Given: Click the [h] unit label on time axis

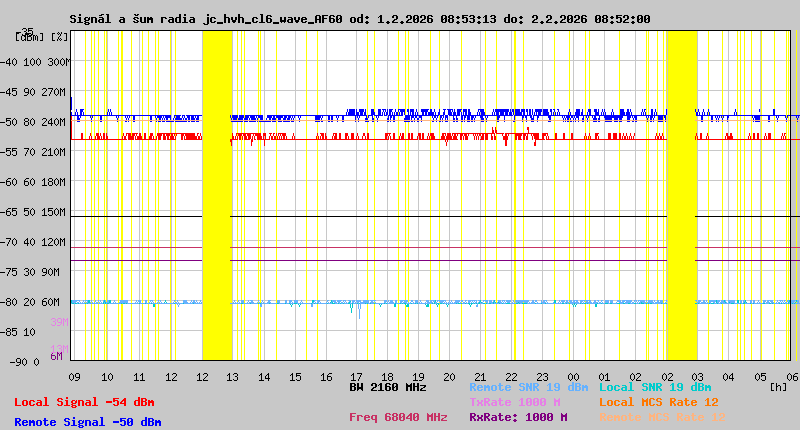Looking at the screenshot, I should click(777, 385).
